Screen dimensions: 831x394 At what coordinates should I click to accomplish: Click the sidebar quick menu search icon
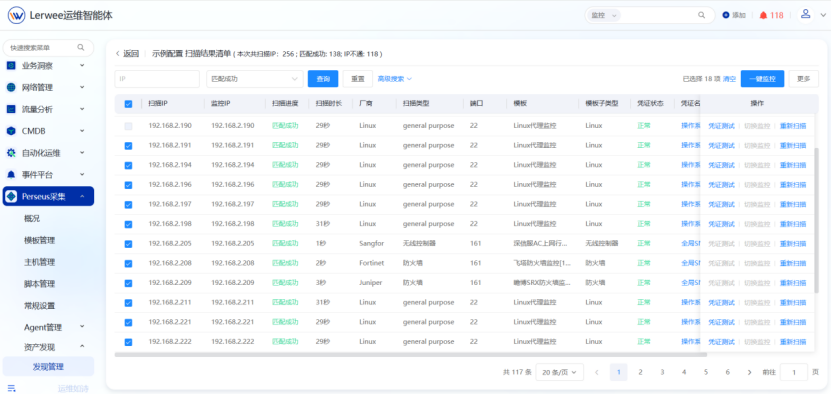tap(81, 48)
